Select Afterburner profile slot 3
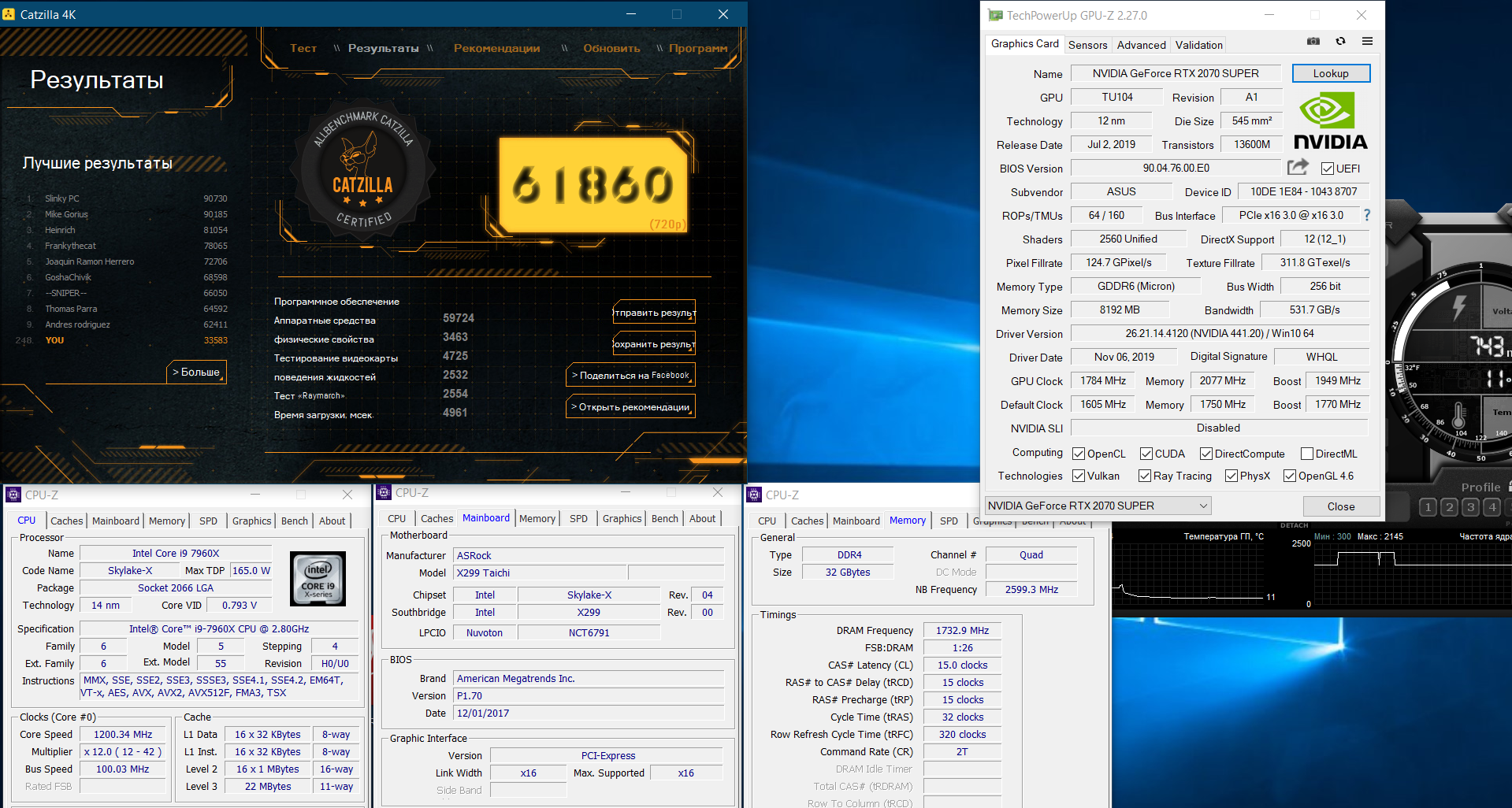The image size is (1512, 808). click(1470, 507)
